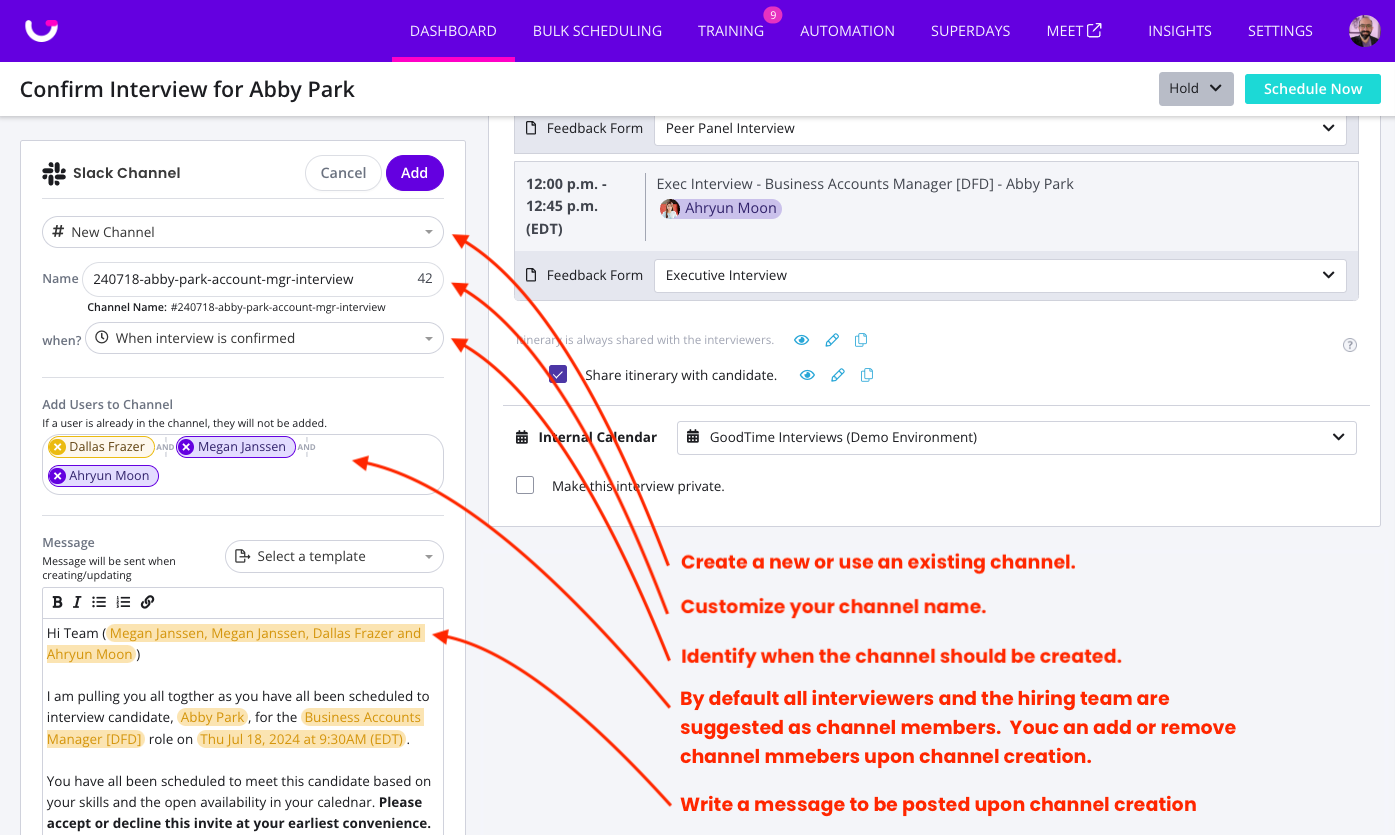Click the Business Accounts Manager token in the message
Image resolution: width=1395 pixels, height=835 pixels.
coord(234,728)
